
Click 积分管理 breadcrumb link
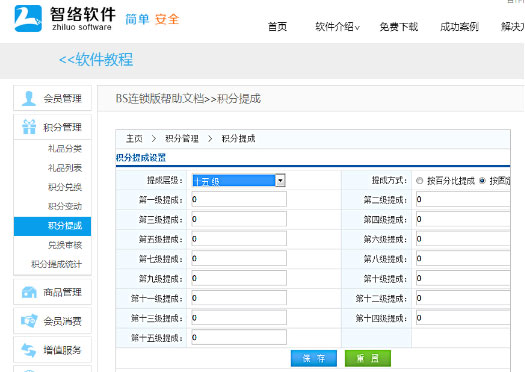pos(182,139)
